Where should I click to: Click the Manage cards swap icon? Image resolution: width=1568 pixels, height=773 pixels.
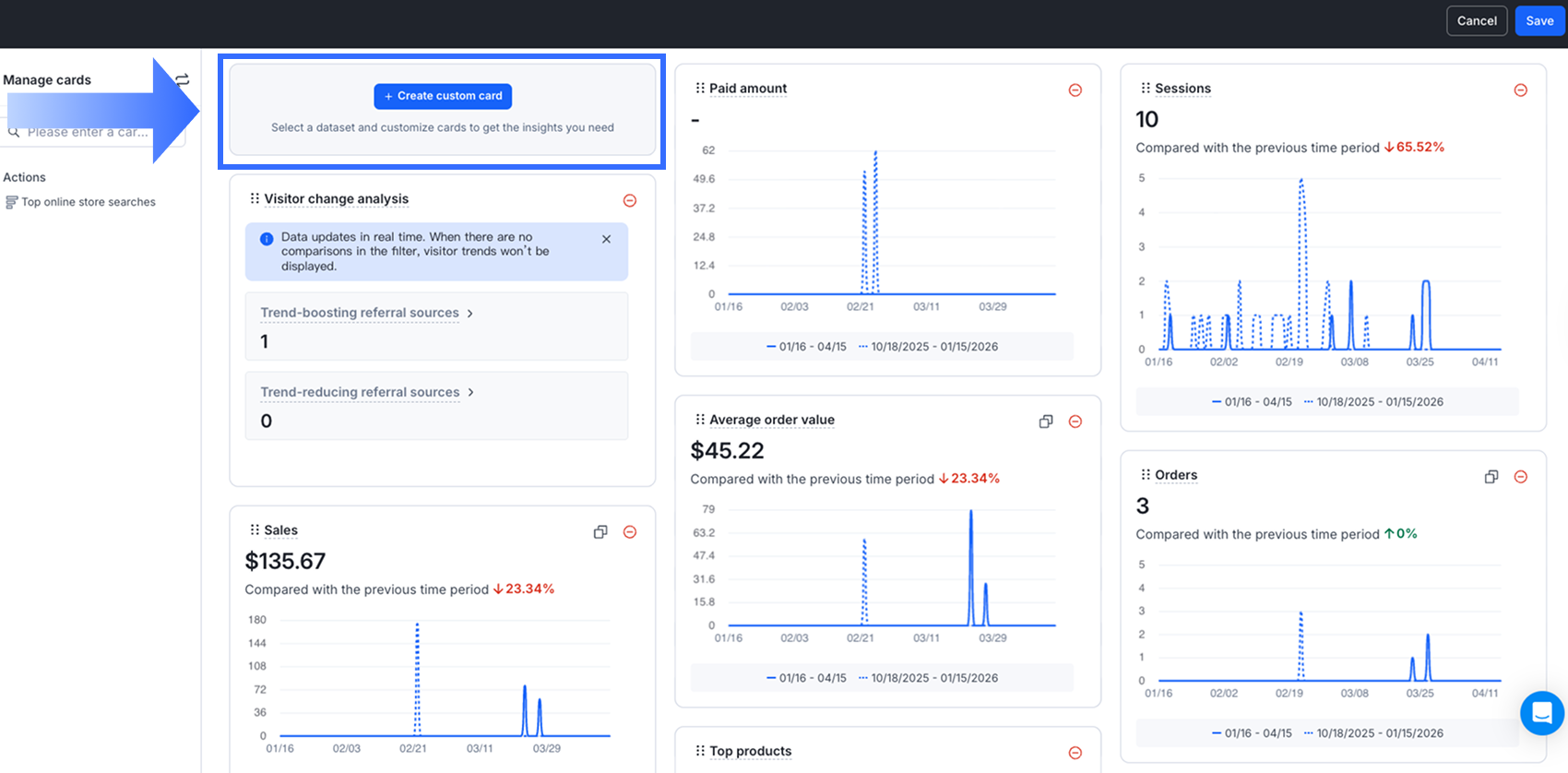pos(184,80)
